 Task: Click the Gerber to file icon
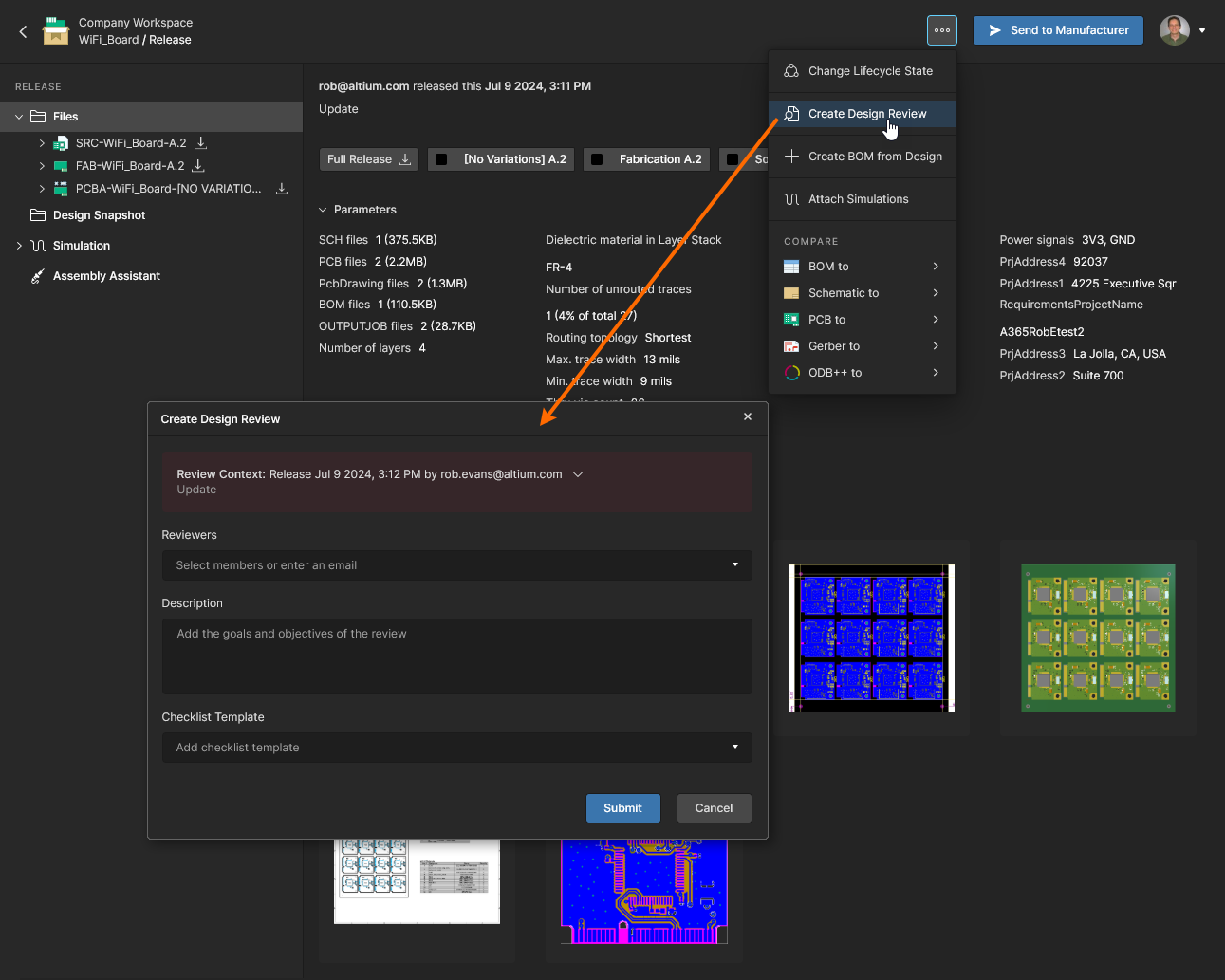[791, 346]
